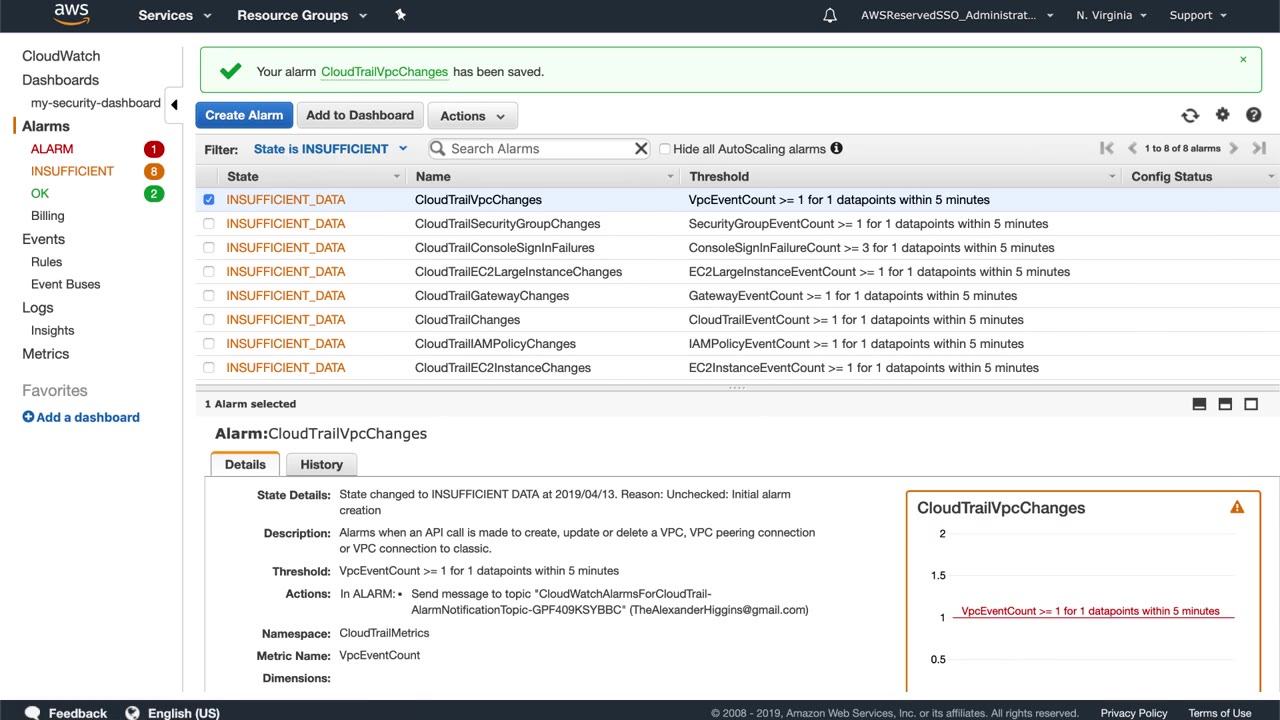Enable Hide all AutoScaling alarms checkbox
1280x720 pixels.
pos(664,149)
